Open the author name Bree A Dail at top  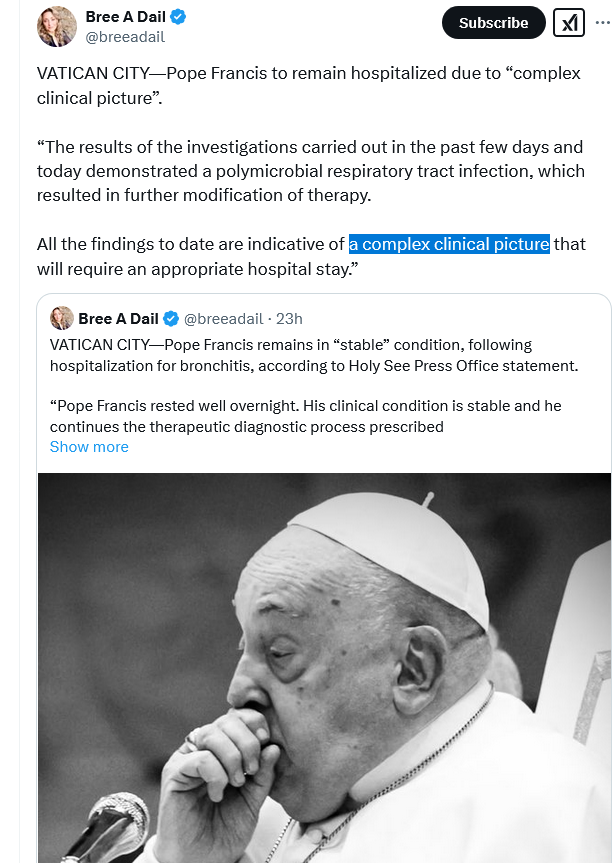pos(125,17)
